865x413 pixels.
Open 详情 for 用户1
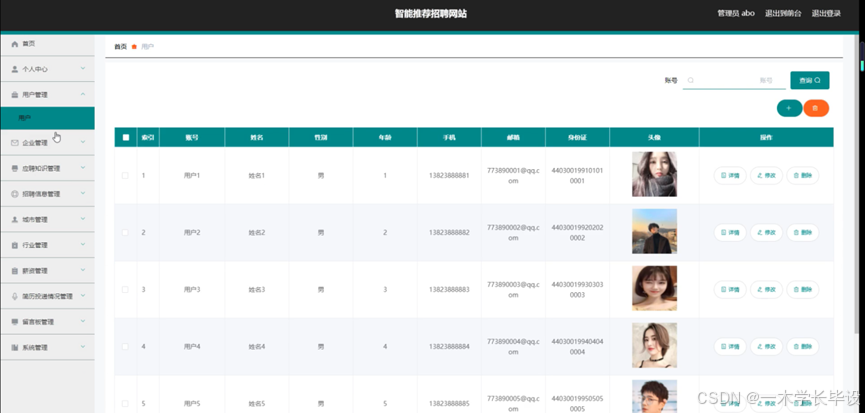tap(730, 175)
